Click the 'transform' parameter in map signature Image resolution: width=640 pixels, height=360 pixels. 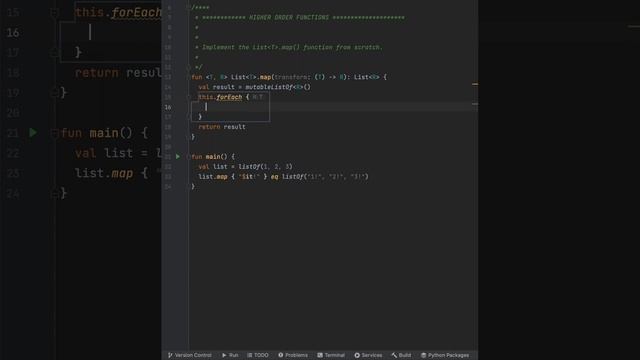tap(290, 77)
